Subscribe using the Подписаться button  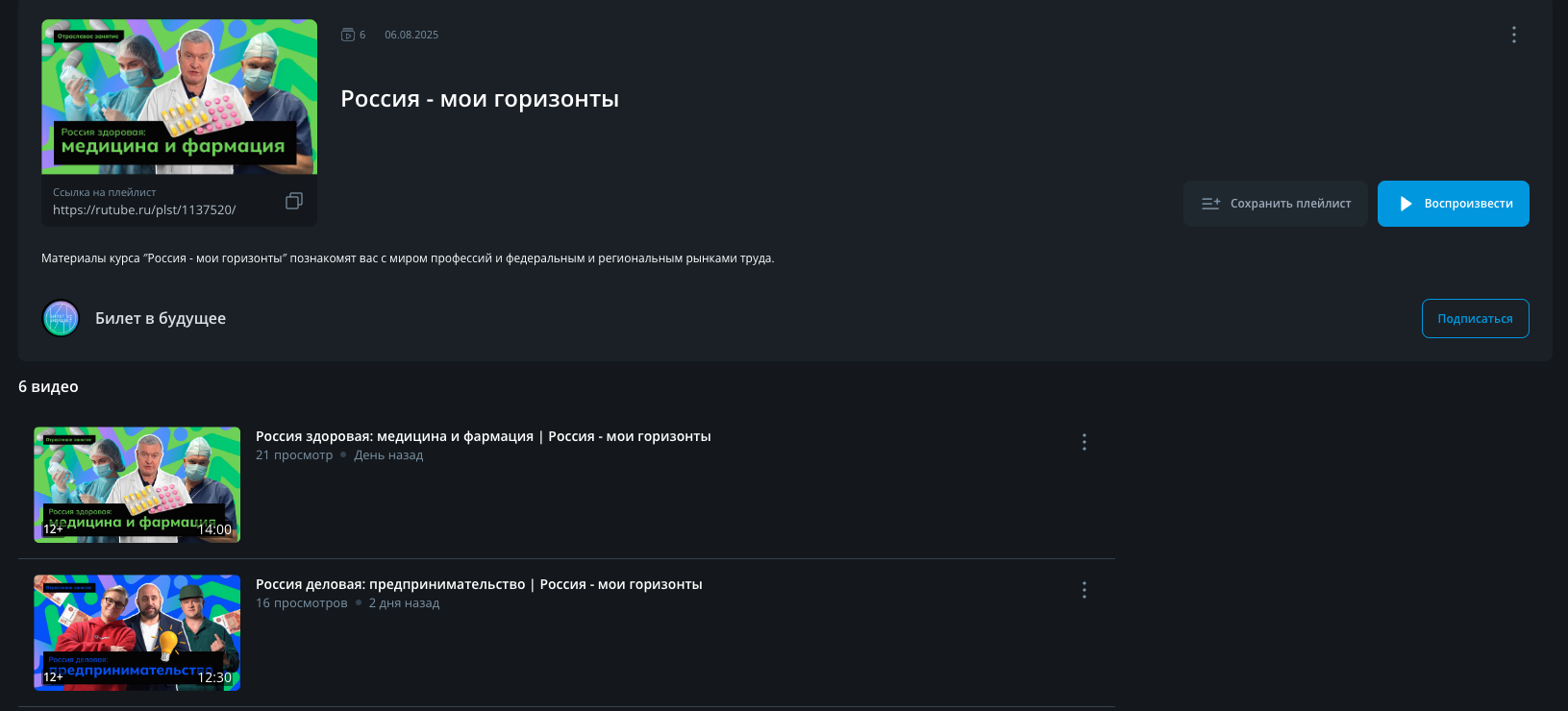(x=1475, y=319)
